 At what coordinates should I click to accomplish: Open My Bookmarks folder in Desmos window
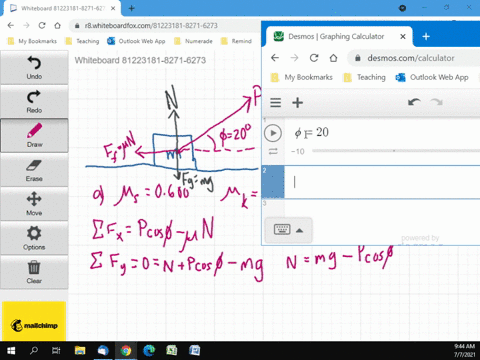click(302, 77)
